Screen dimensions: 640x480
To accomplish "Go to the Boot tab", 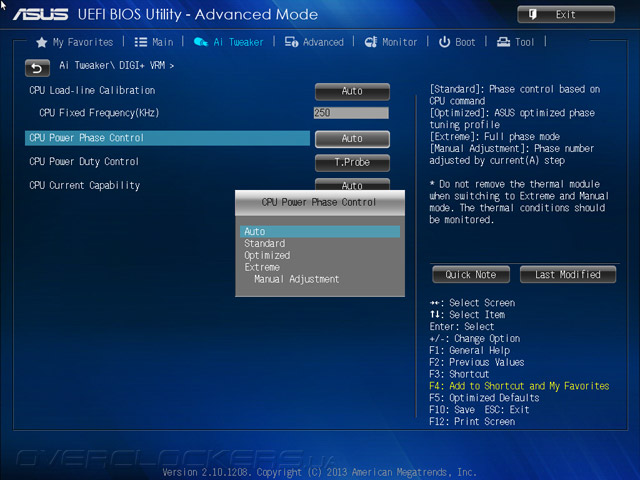I will tap(457, 42).
